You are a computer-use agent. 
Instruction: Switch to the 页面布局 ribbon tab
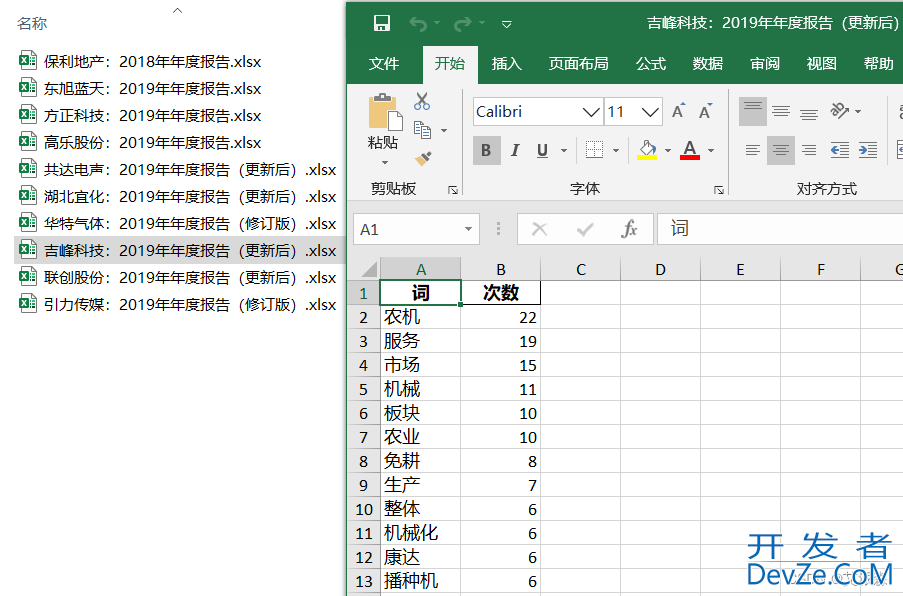tap(578, 63)
